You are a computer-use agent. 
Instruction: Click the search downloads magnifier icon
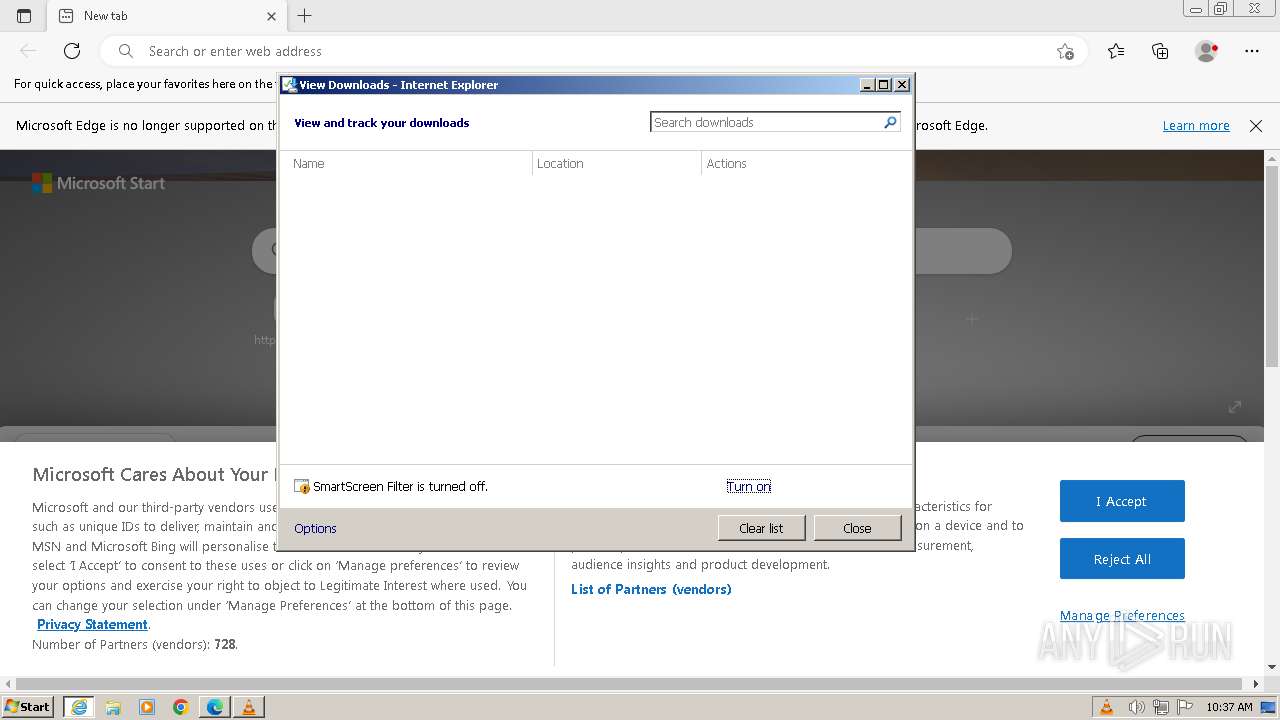tap(890, 122)
